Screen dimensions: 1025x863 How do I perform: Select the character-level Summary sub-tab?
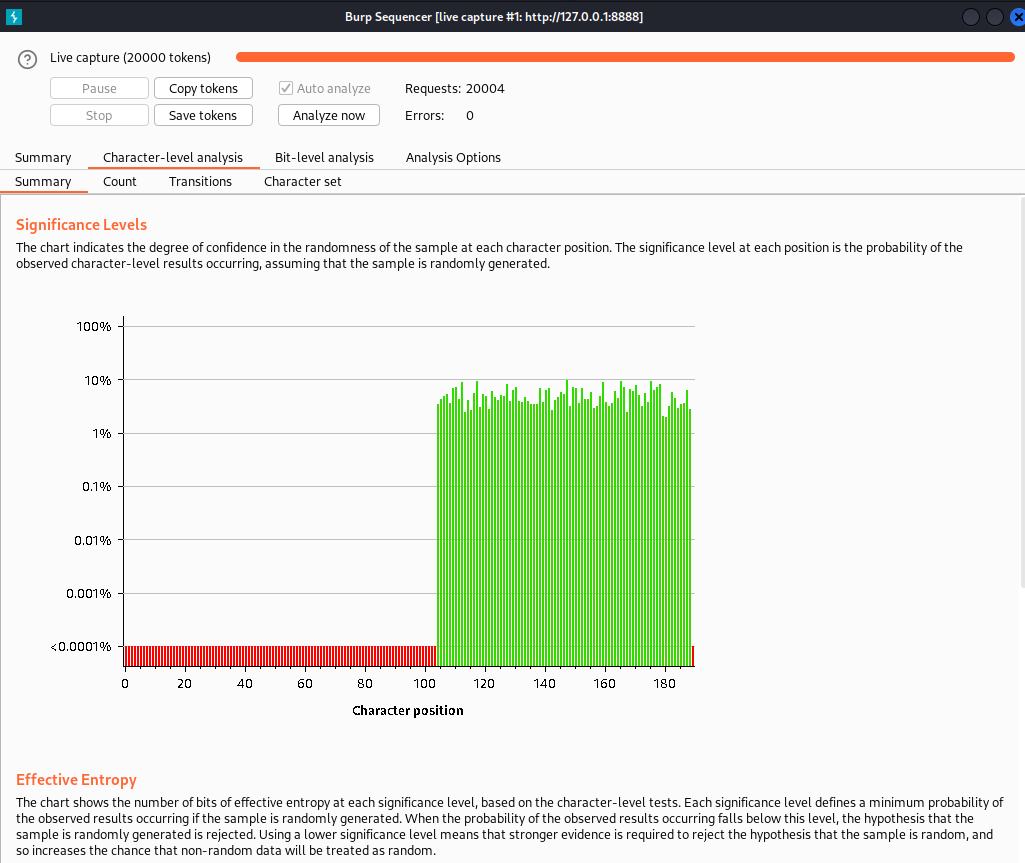coord(43,182)
